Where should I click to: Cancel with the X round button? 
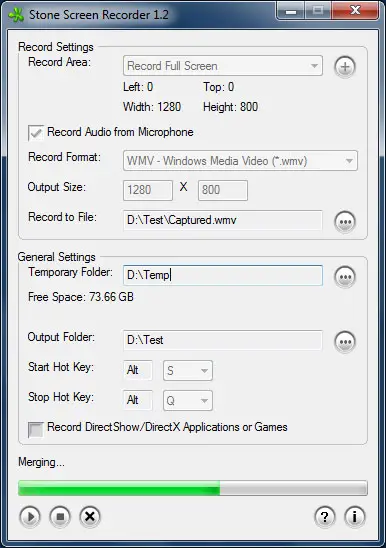click(x=90, y=517)
